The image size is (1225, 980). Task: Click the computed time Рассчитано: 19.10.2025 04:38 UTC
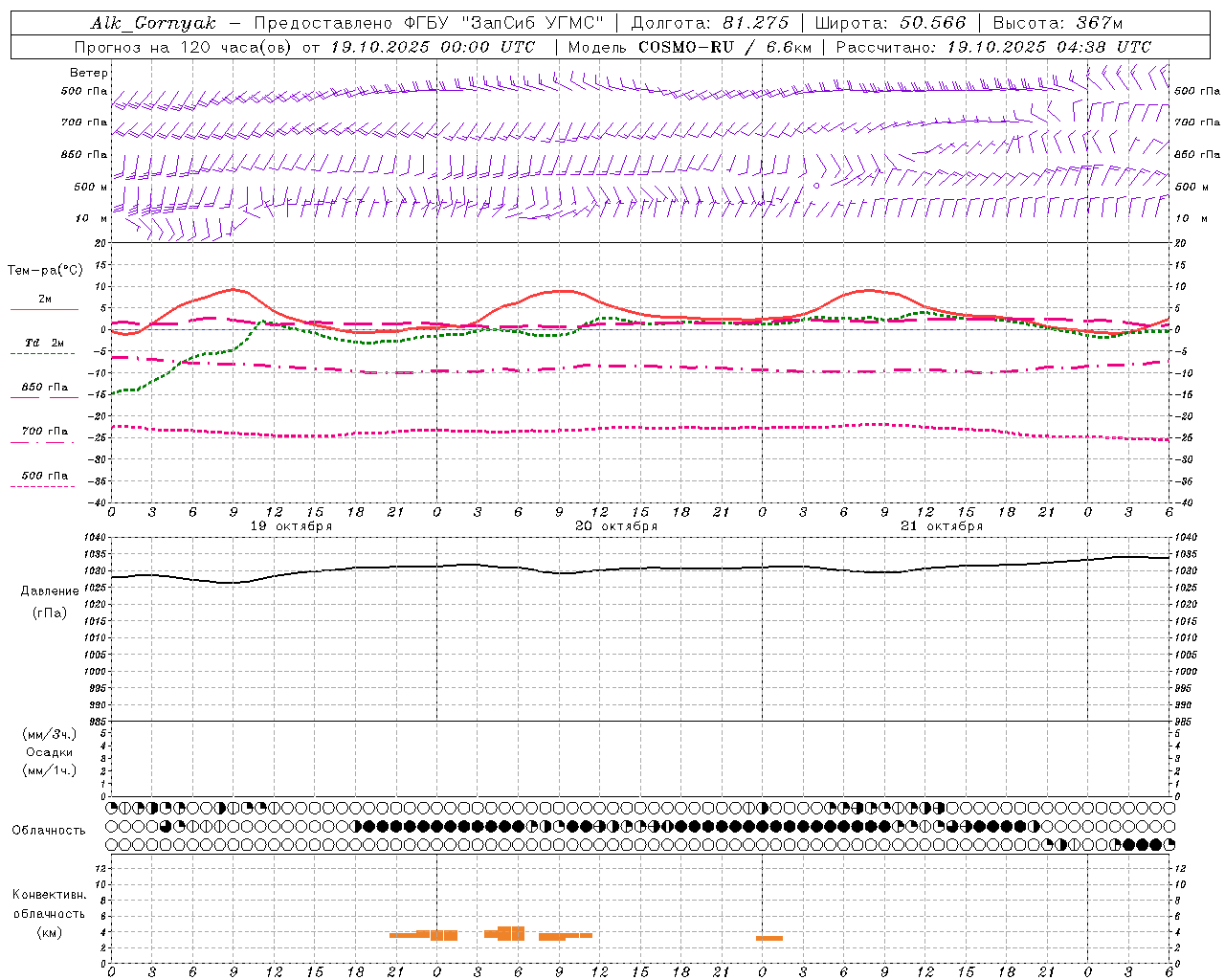pos(993,47)
